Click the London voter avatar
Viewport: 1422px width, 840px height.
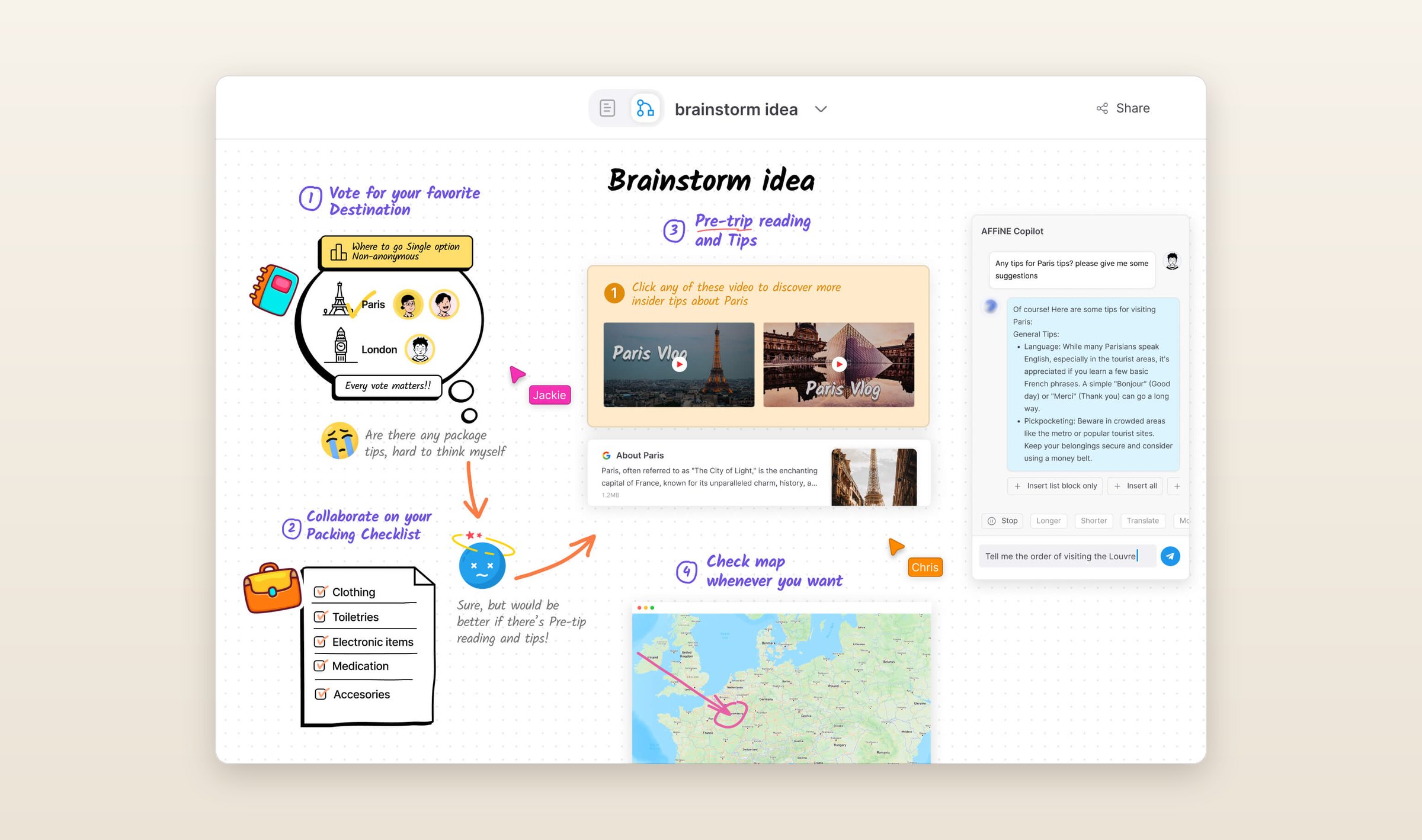[x=420, y=348]
